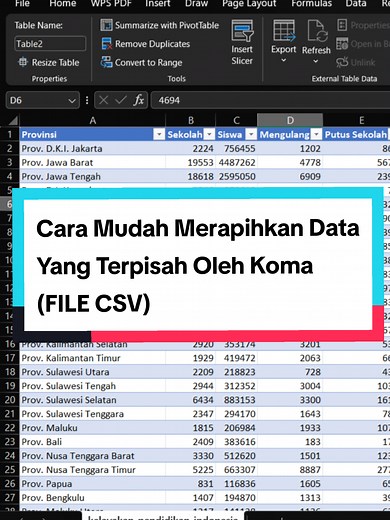Click the Table Name input field
390x520 pixels.
(x=50, y=44)
